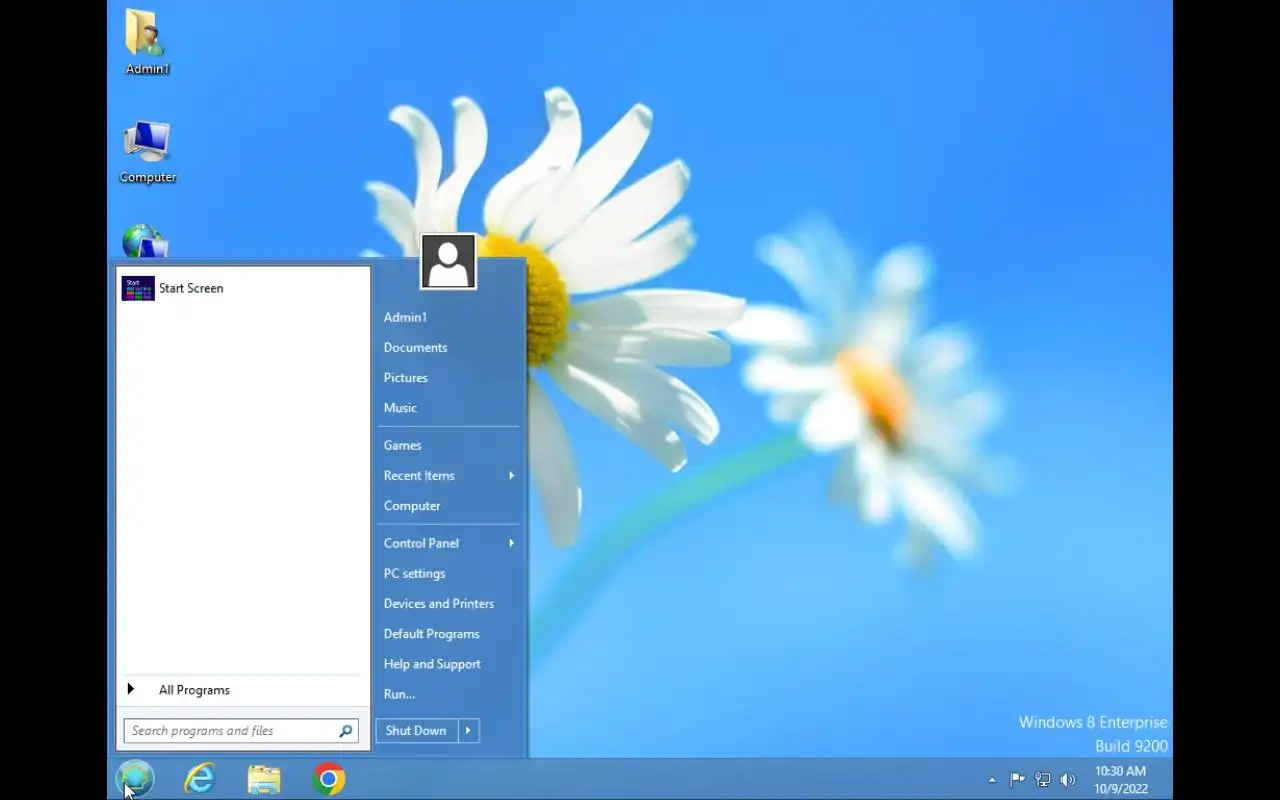Expand the Recent Items submenu arrow

(x=511, y=476)
